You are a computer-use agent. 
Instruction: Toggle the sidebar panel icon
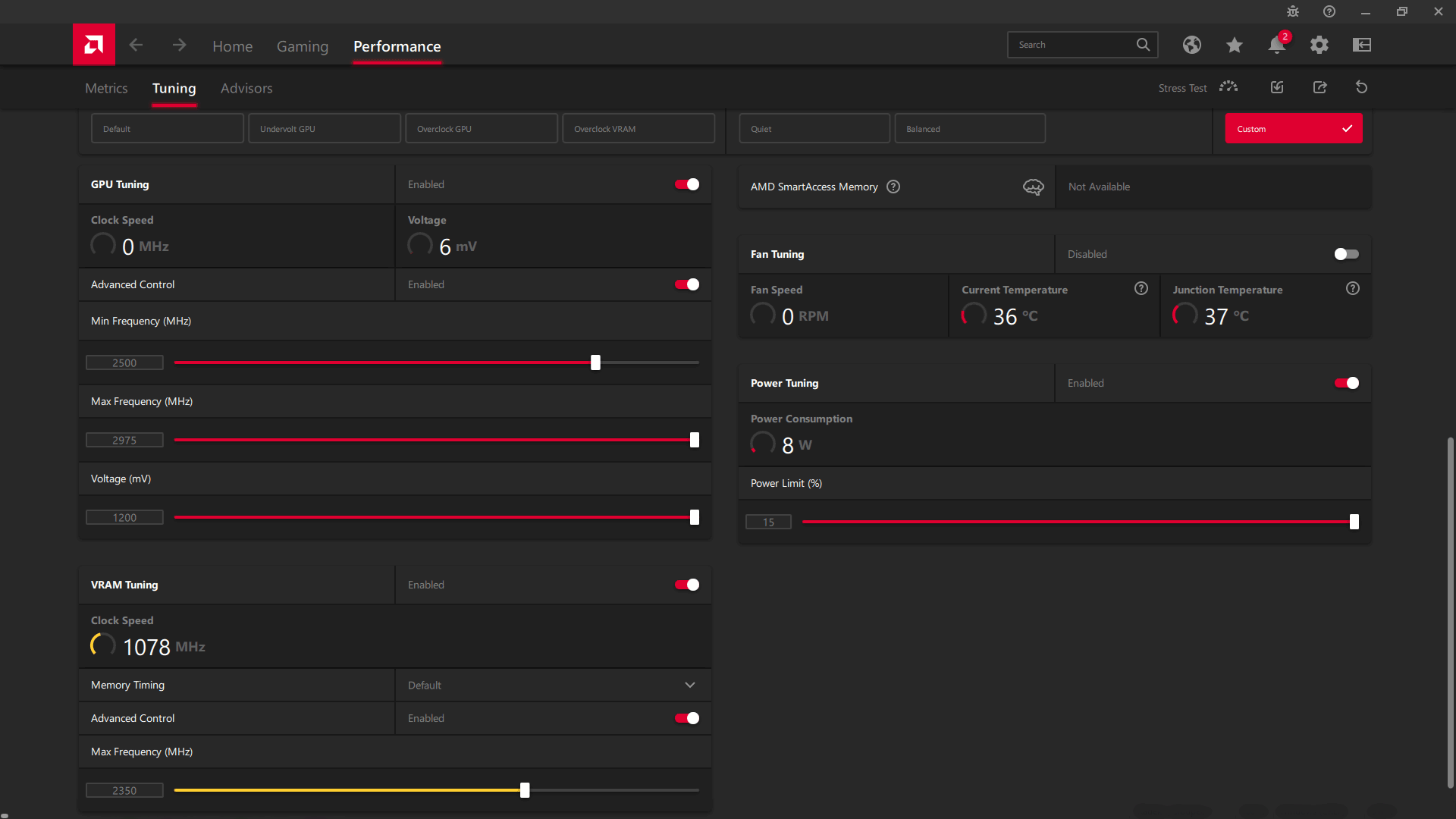tap(1362, 45)
